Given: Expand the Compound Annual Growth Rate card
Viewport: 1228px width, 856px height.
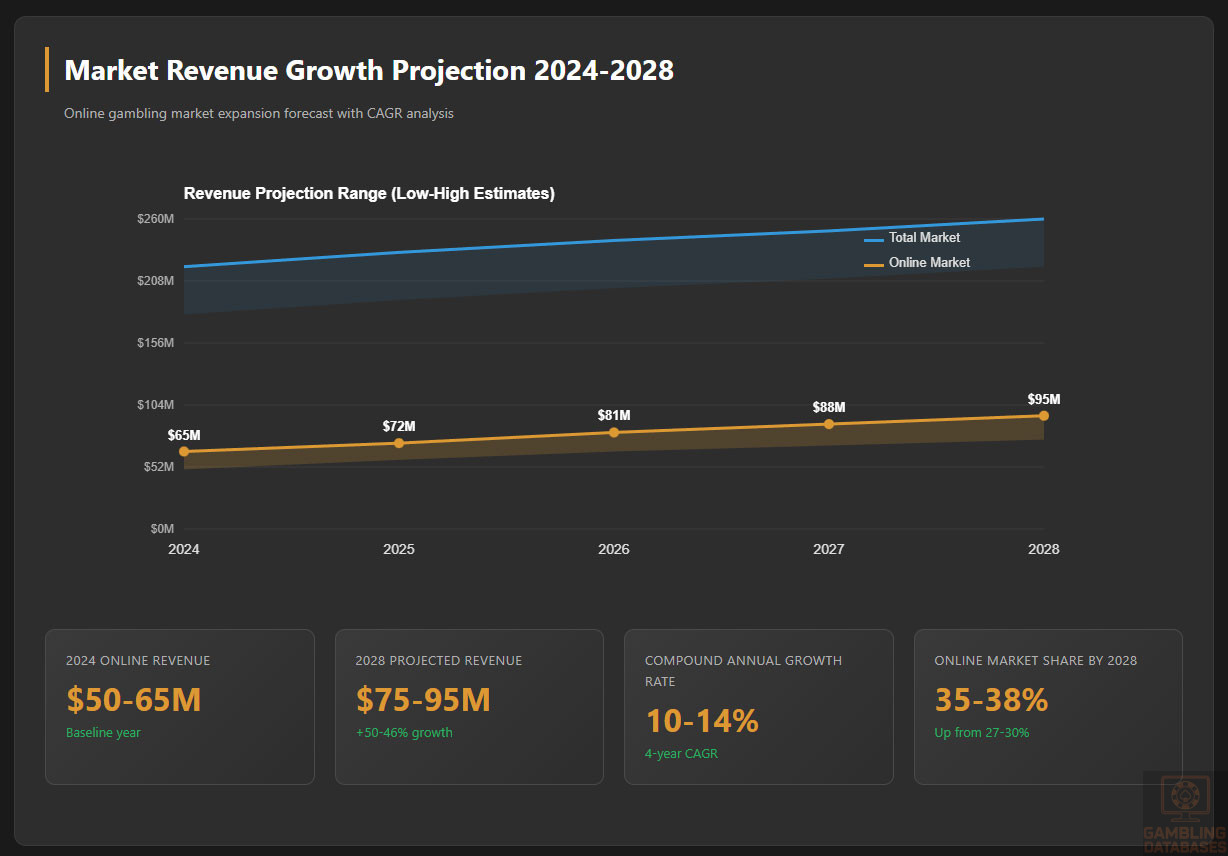Looking at the screenshot, I should click(758, 706).
